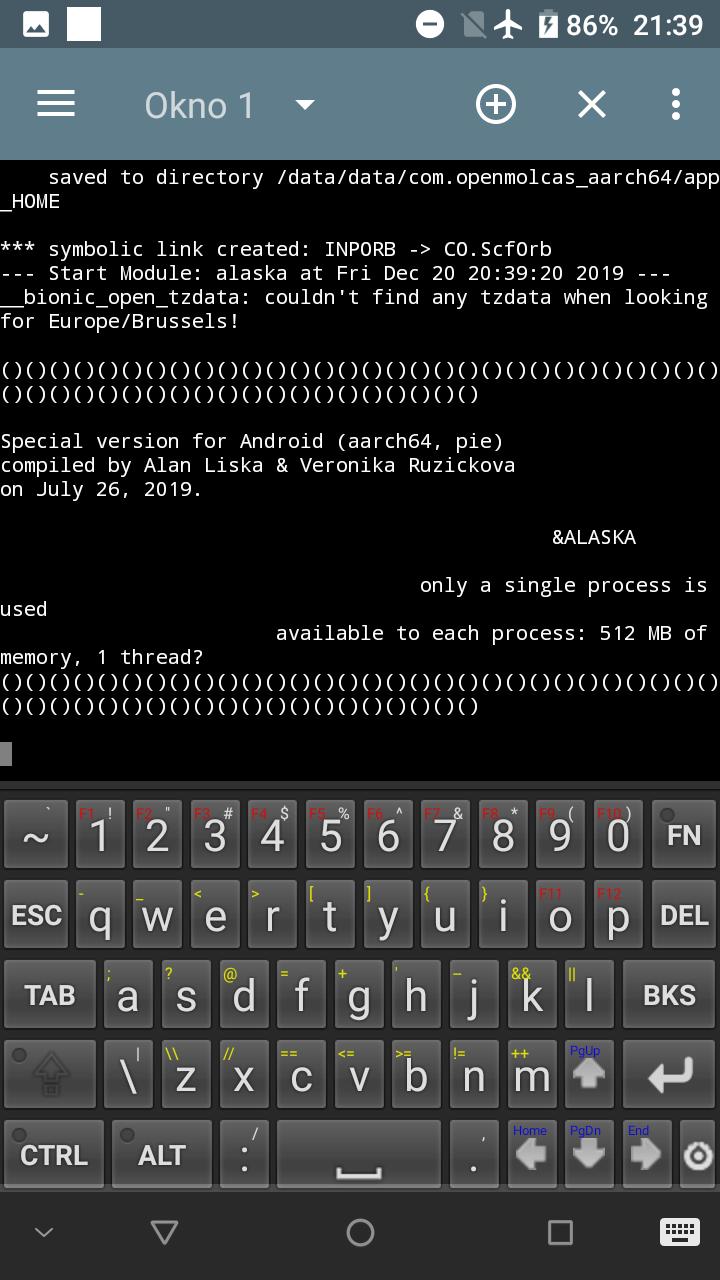Open Android keyboard switcher icon
Viewport: 720px width, 1280px height.
tap(679, 1232)
